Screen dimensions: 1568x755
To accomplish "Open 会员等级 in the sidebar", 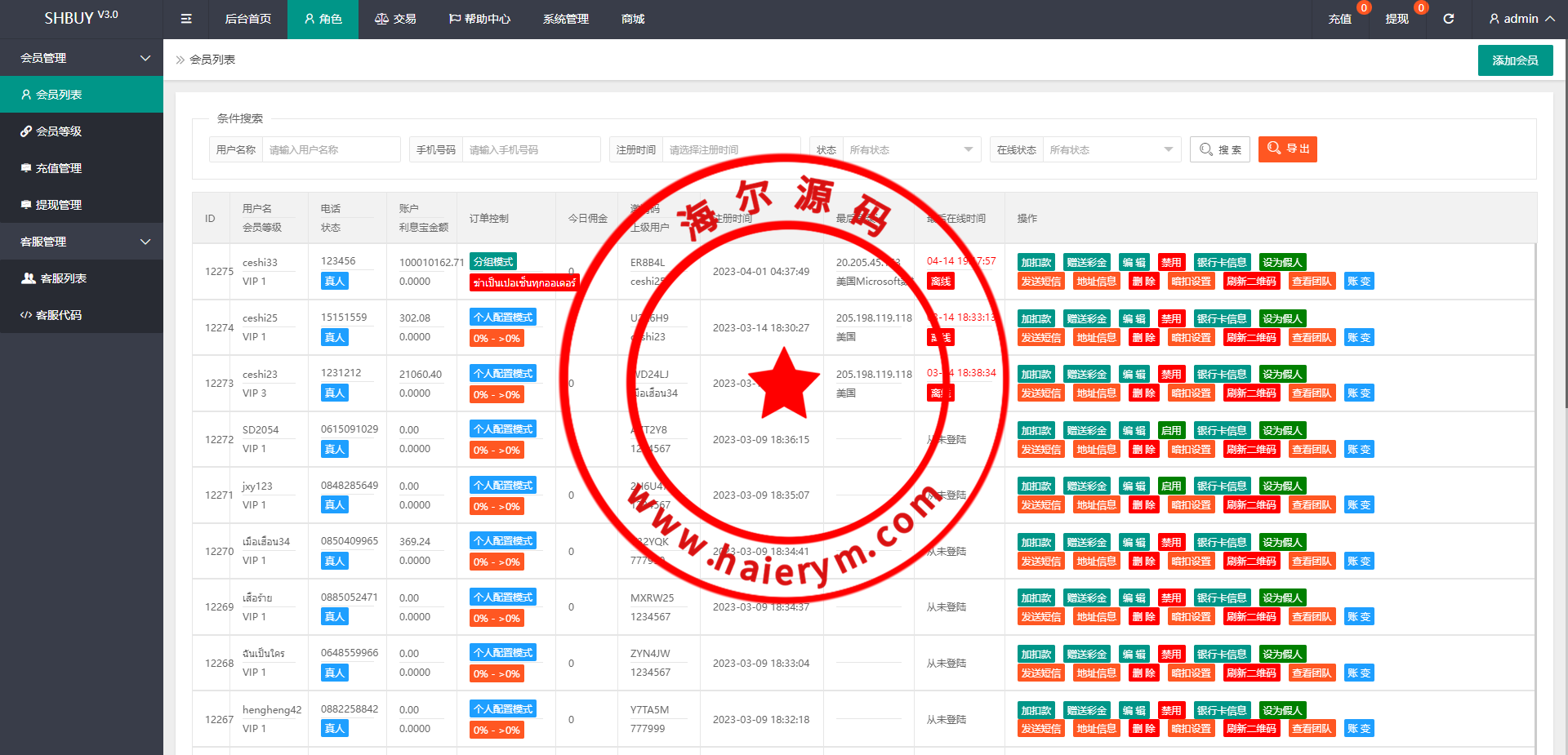I will (59, 131).
